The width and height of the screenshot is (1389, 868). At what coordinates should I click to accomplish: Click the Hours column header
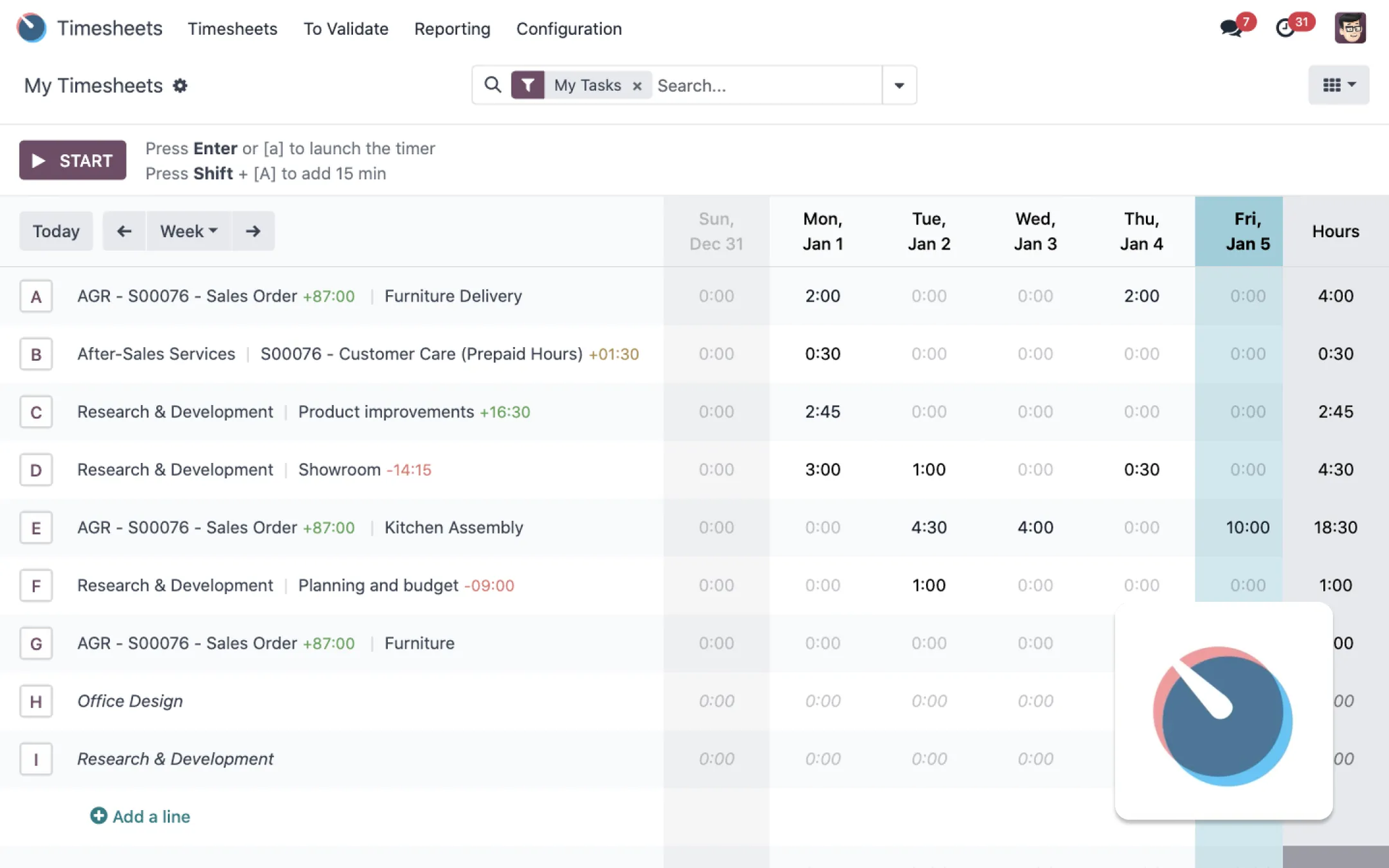pos(1335,231)
